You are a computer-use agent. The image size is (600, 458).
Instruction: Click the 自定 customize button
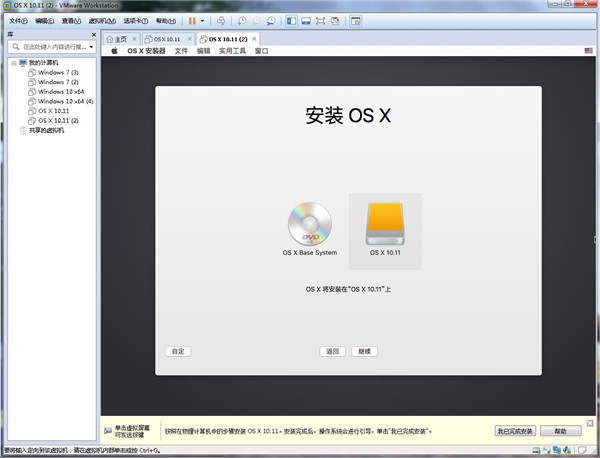[x=178, y=351]
